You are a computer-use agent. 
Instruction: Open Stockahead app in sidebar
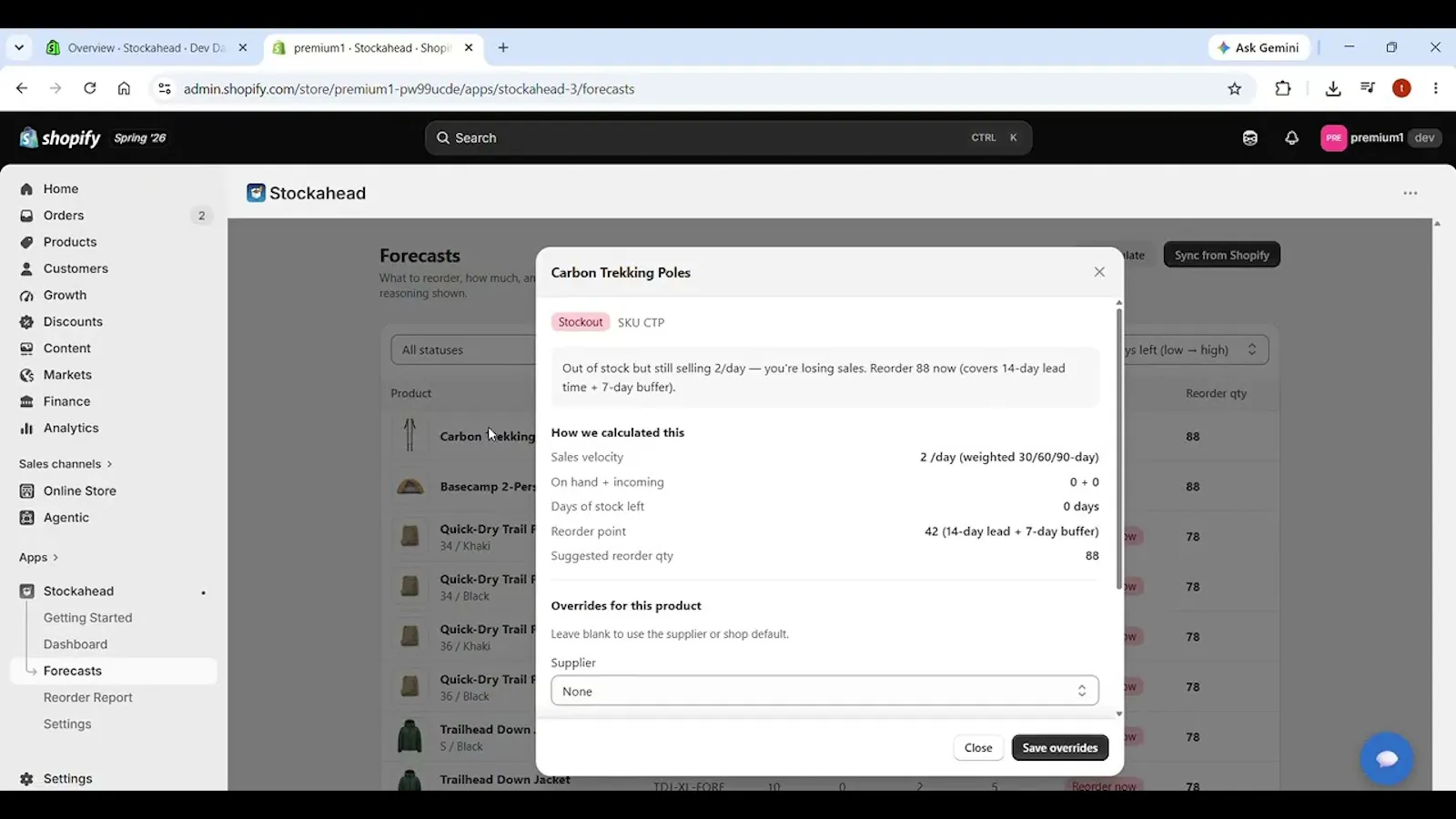click(x=78, y=591)
